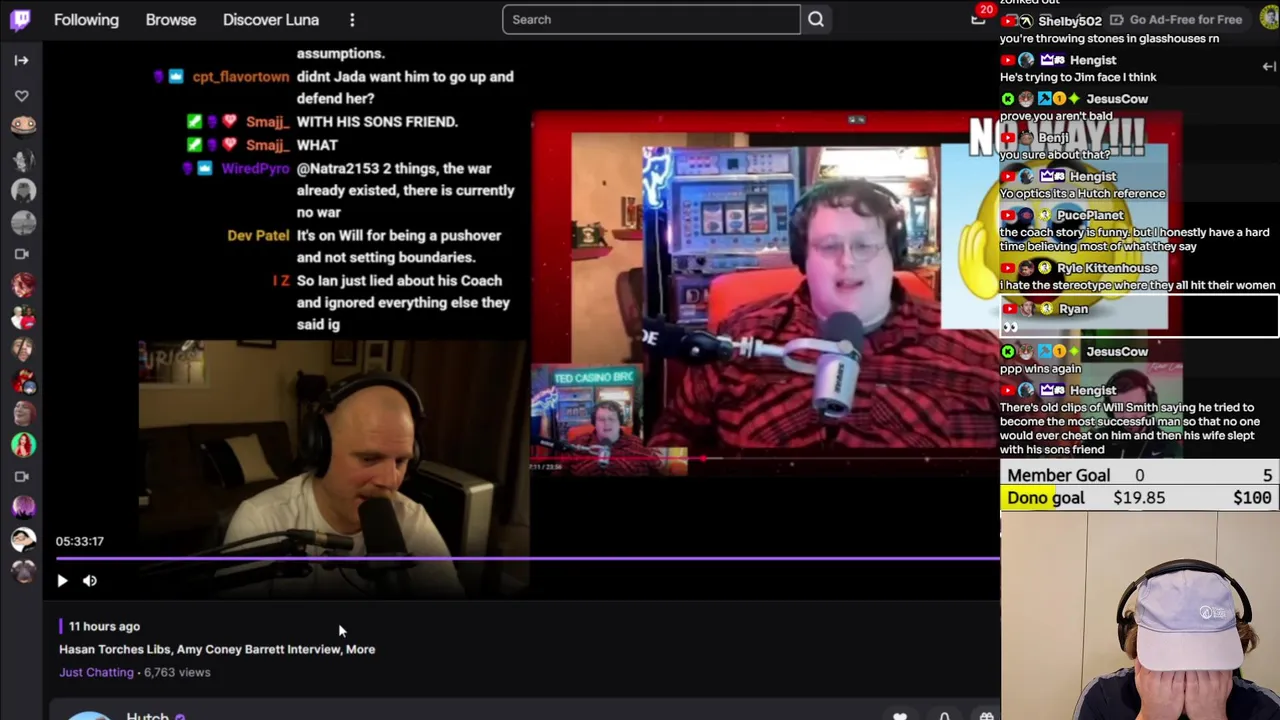
Task: Click the $19.85 donation amount
Action: pyautogui.click(x=1139, y=498)
